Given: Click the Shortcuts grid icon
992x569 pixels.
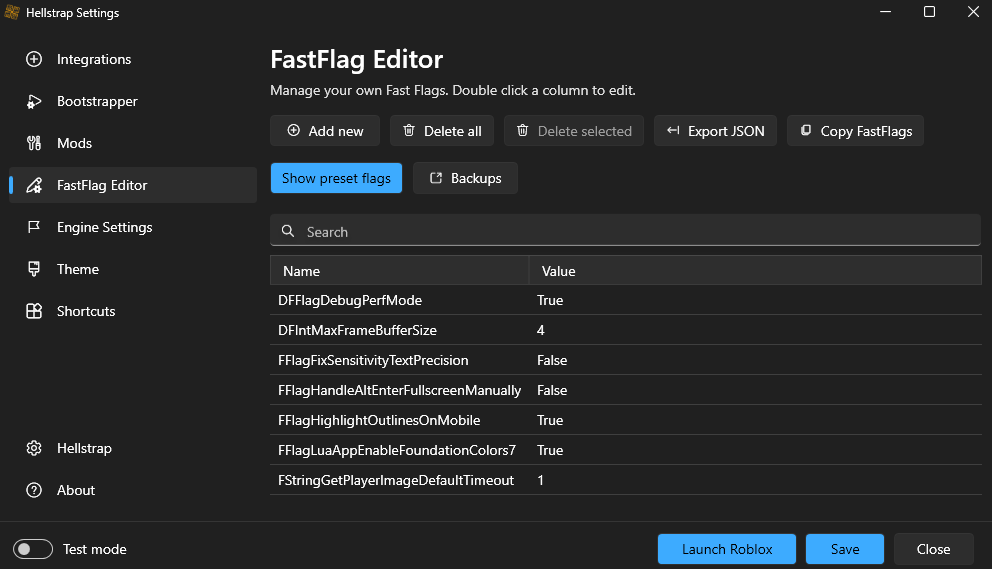Looking at the screenshot, I should tap(34, 311).
